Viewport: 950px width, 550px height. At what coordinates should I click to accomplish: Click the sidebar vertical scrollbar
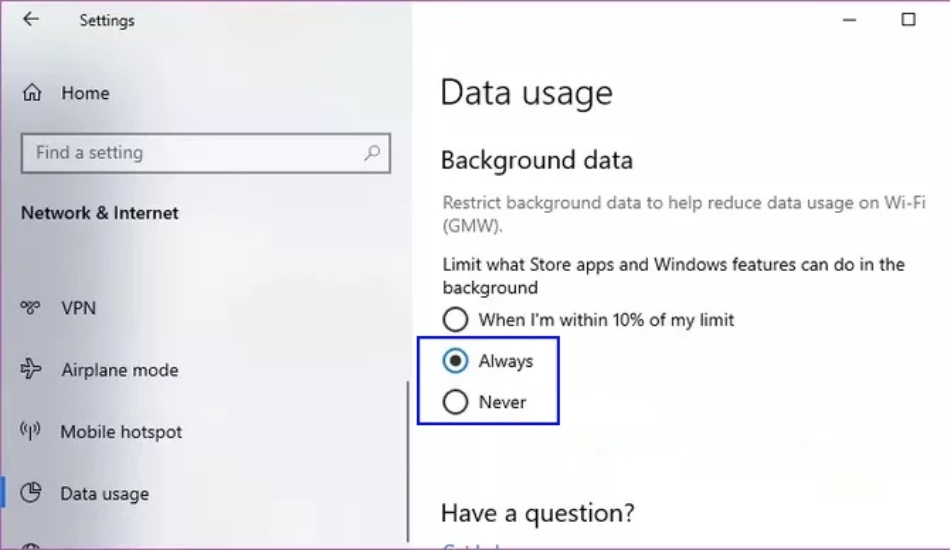tap(408, 462)
